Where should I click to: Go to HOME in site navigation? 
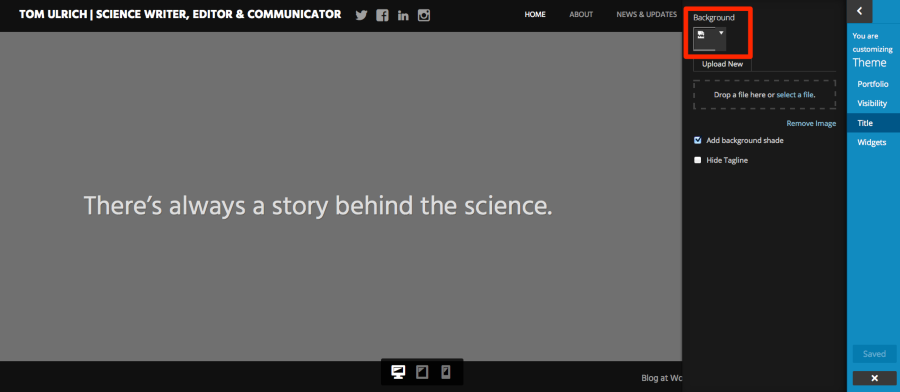[535, 14]
